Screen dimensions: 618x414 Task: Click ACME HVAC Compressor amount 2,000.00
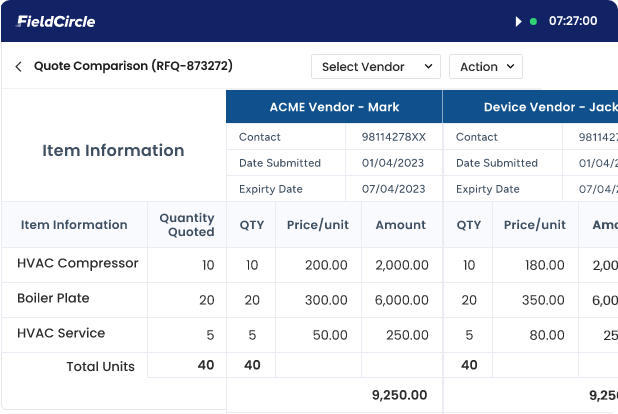402,265
